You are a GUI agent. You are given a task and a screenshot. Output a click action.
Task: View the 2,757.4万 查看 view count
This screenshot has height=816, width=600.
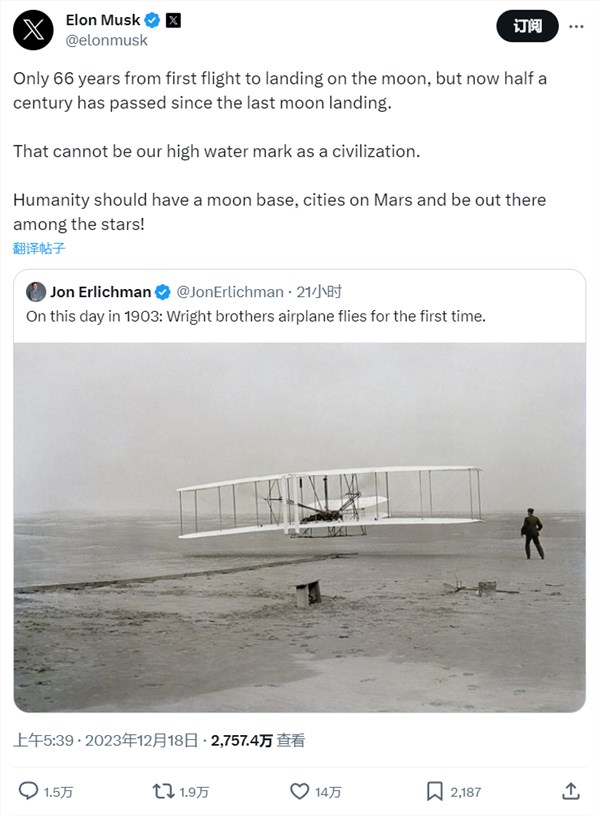click(x=258, y=740)
